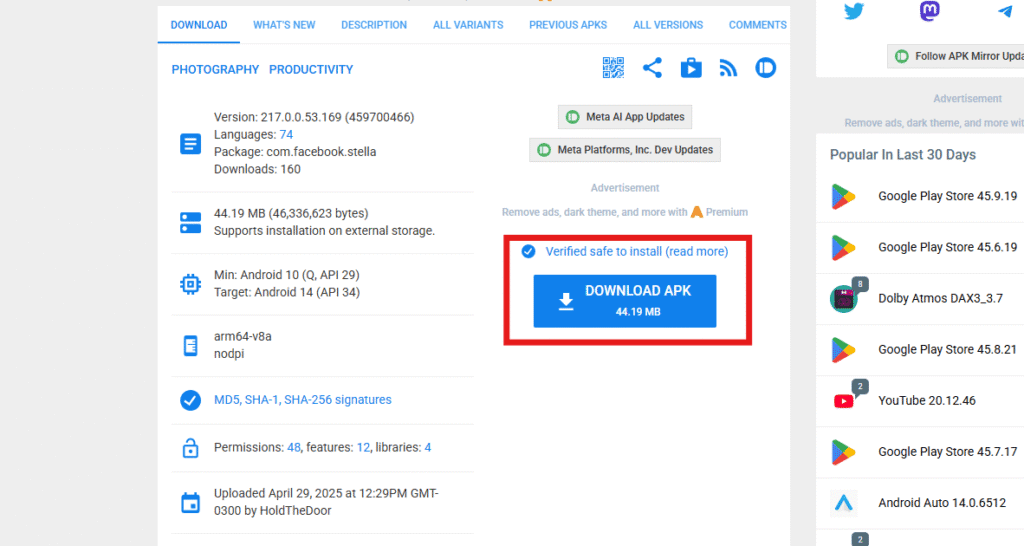
Task: Open the Twitter bird icon
Action: point(854,11)
